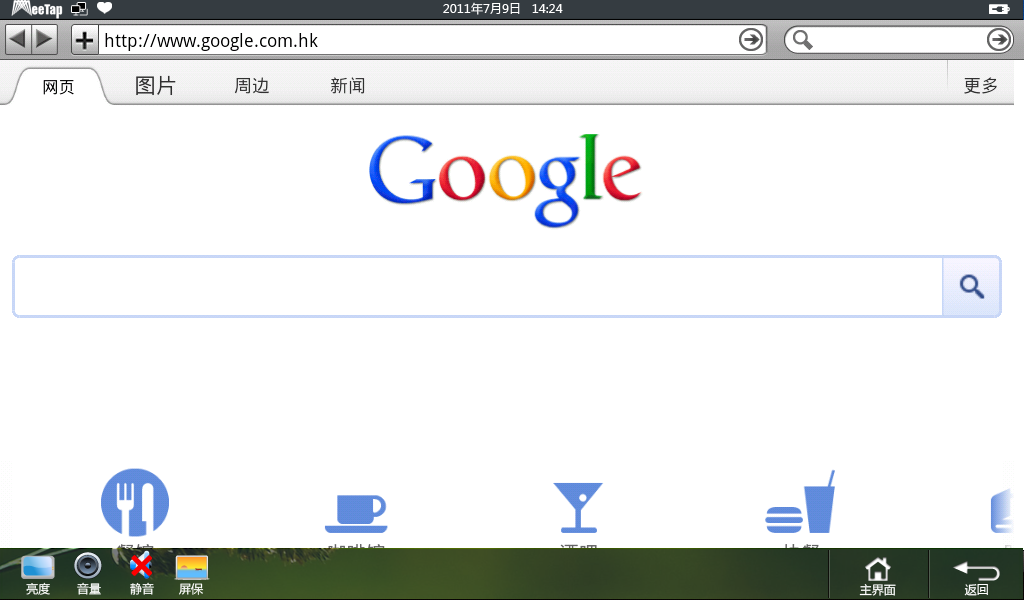Screen dimensions: 1024x600
Task: Click the 返回 back button
Action: [976, 576]
